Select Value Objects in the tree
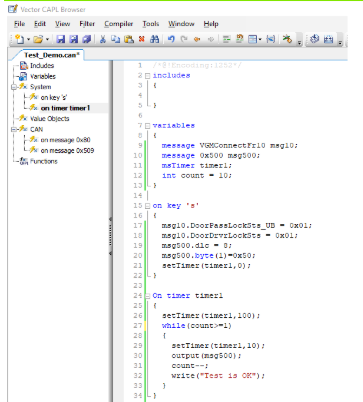This screenshot has width=363, height=402. coord(49,119)
